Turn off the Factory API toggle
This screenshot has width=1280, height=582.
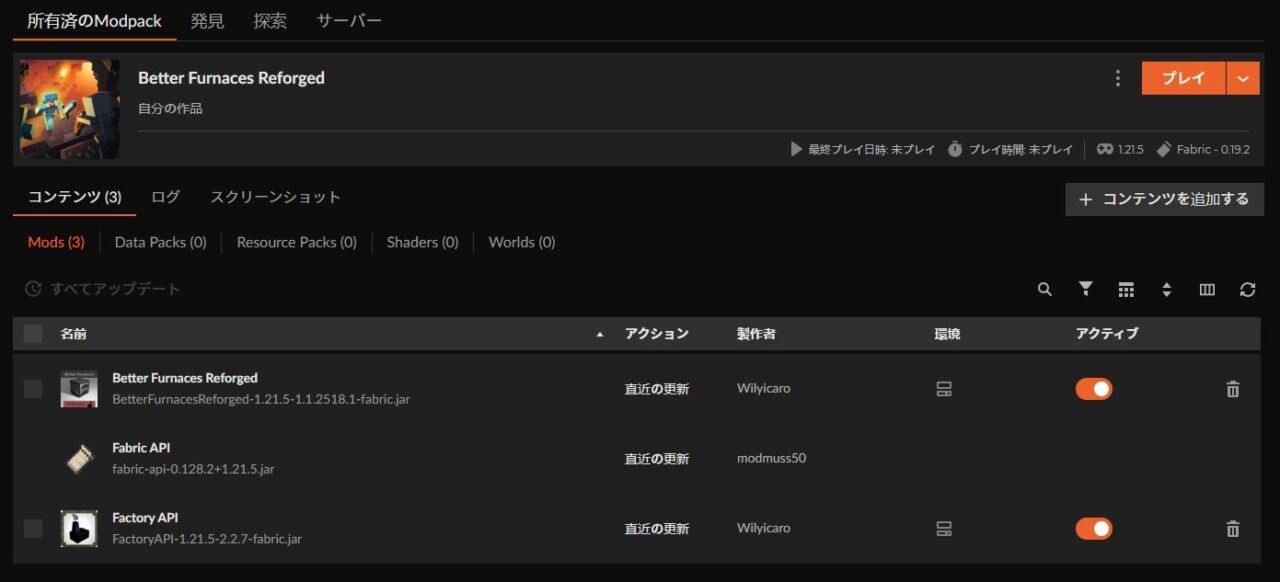tap(1093, 528)
